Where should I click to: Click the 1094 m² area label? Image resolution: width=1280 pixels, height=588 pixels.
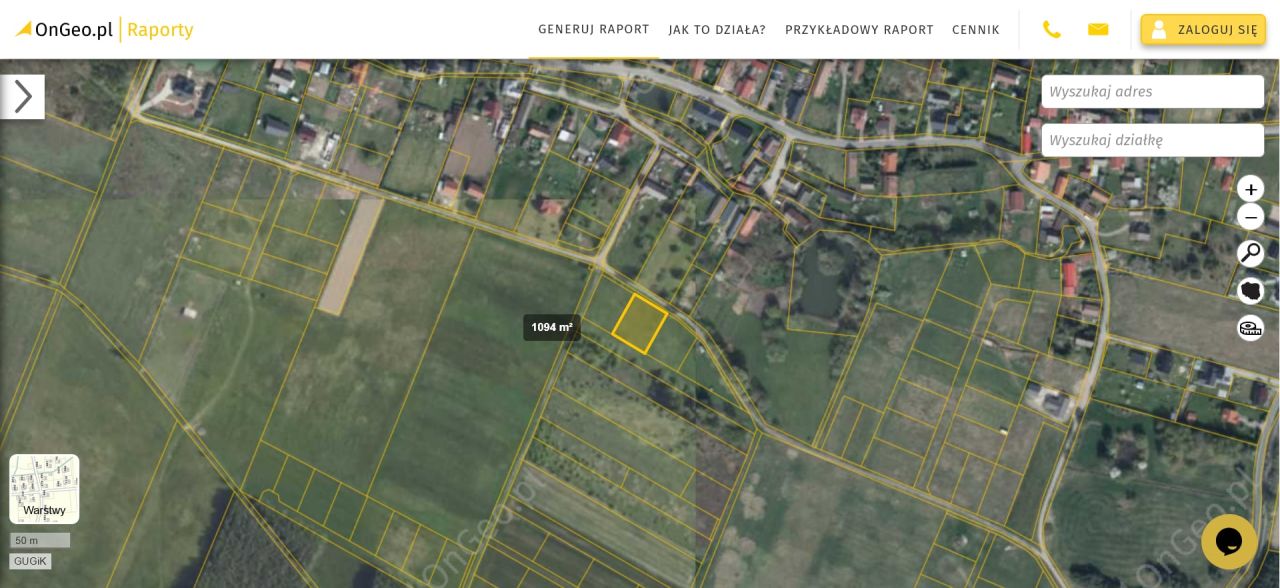click(552, 328)
